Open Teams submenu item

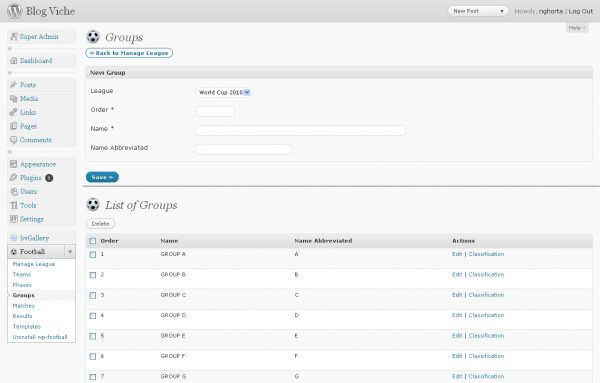(x=21, y=274)
